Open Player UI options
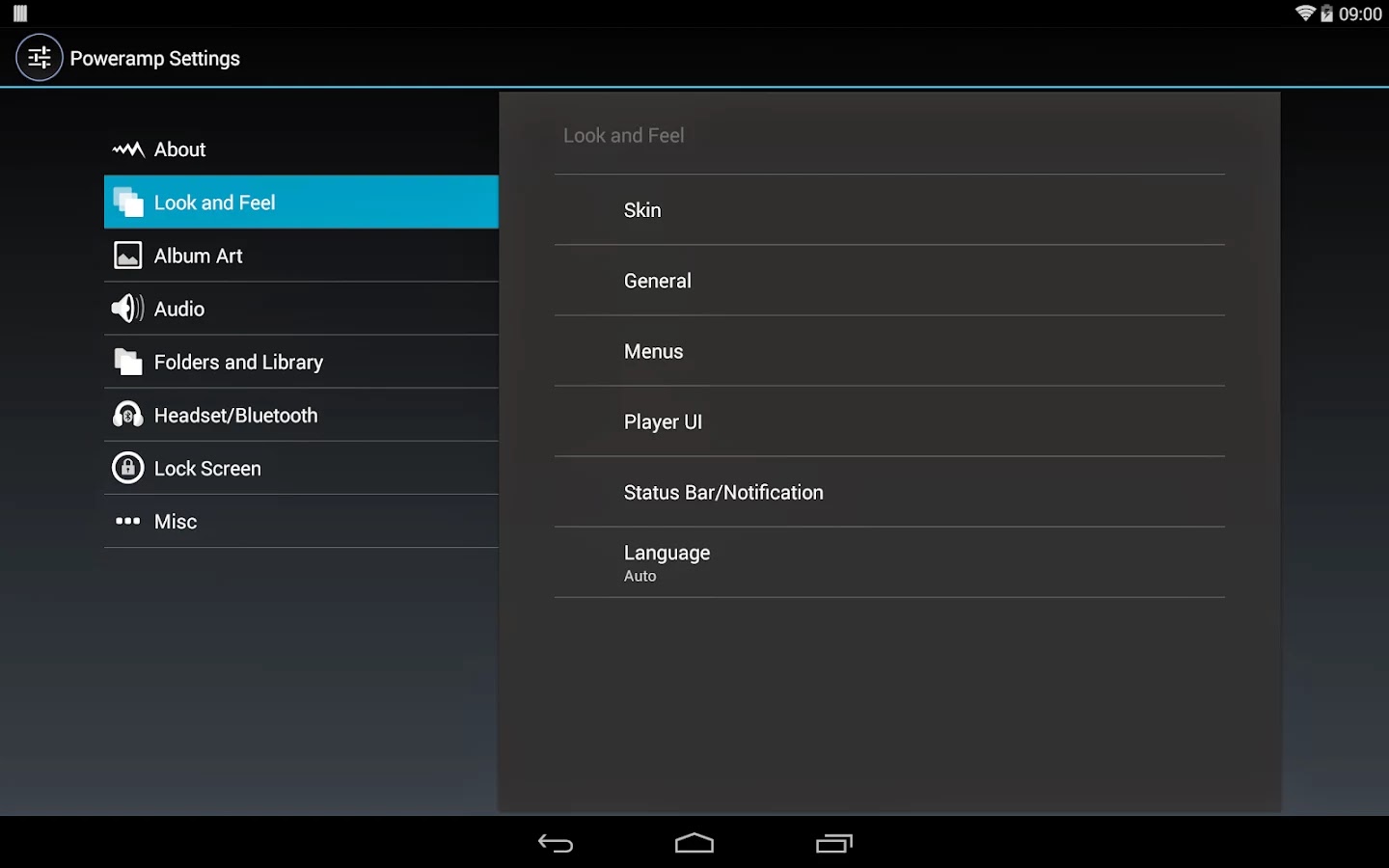This screenshot has height=868, width=1389. 889,421
